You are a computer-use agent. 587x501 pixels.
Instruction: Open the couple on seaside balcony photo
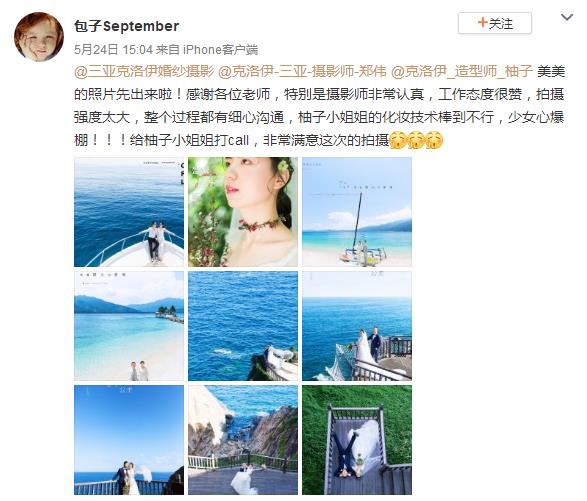coord(357,326)
